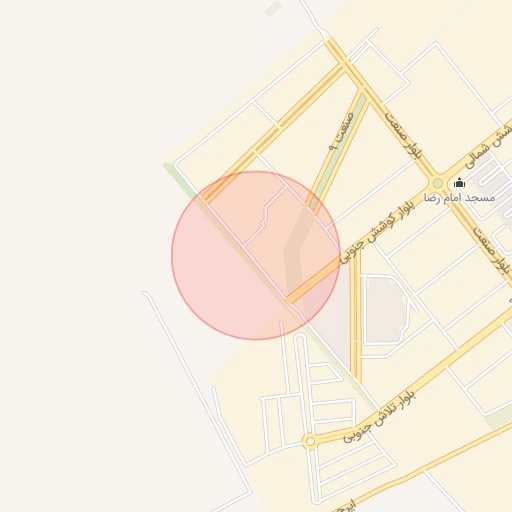
Task: Select the مسجد امام رضا place label
Action: pos(459,198)
